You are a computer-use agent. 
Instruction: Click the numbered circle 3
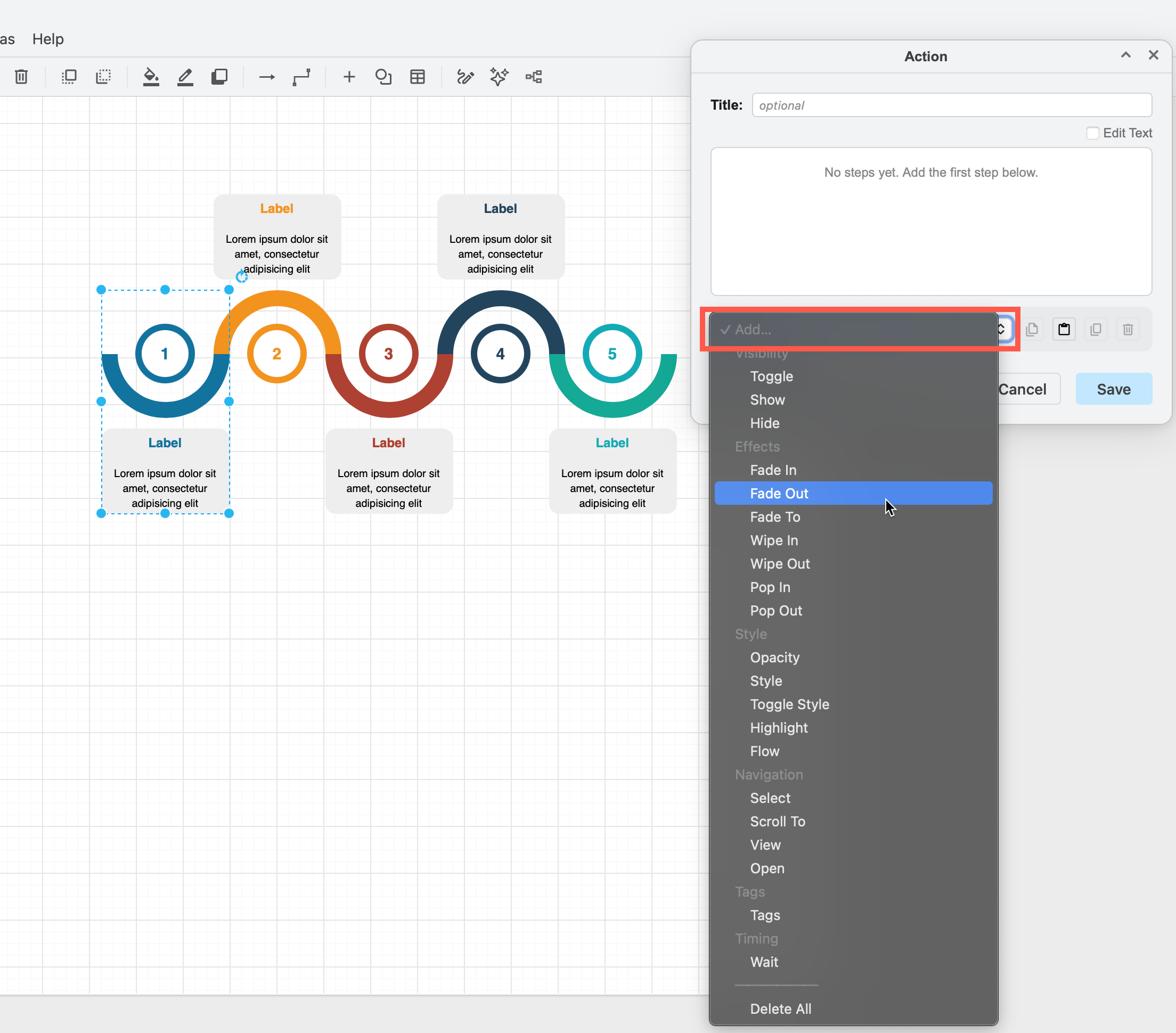pyautogui.click(x=388, y=354)
